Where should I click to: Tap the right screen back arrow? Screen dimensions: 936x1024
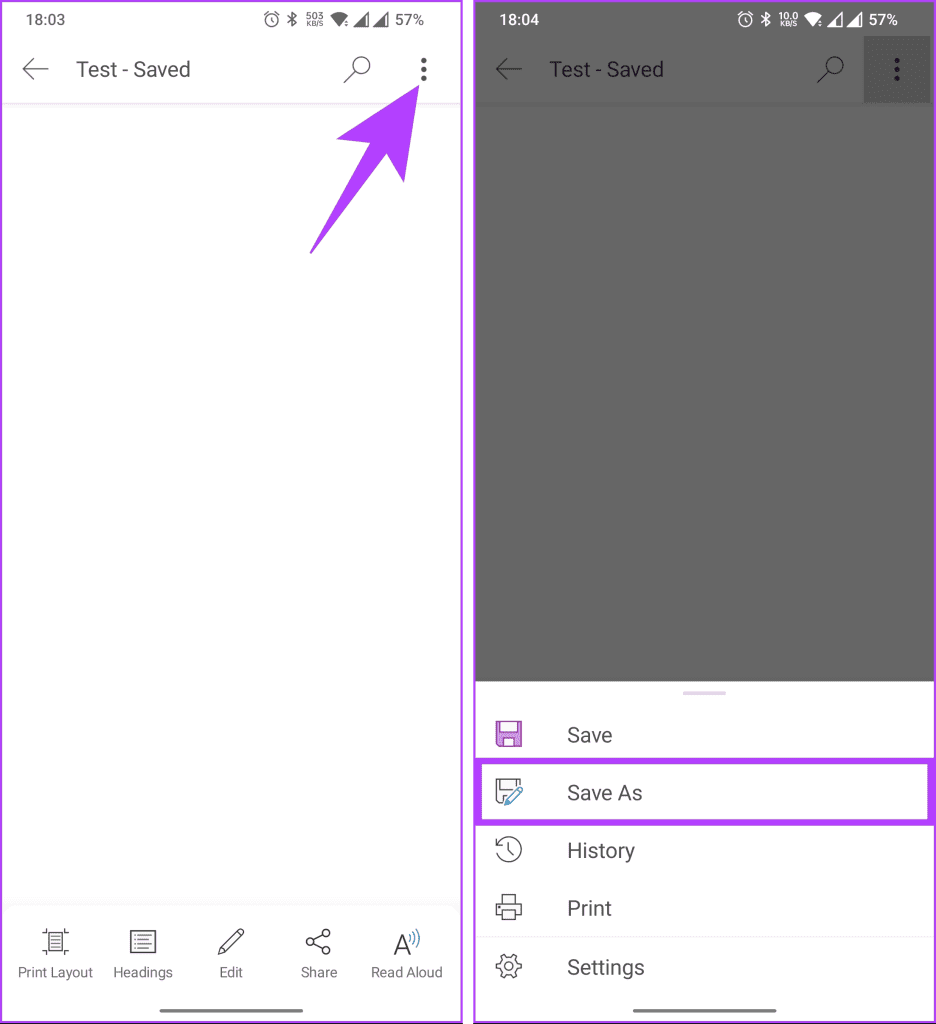point(508,69)
